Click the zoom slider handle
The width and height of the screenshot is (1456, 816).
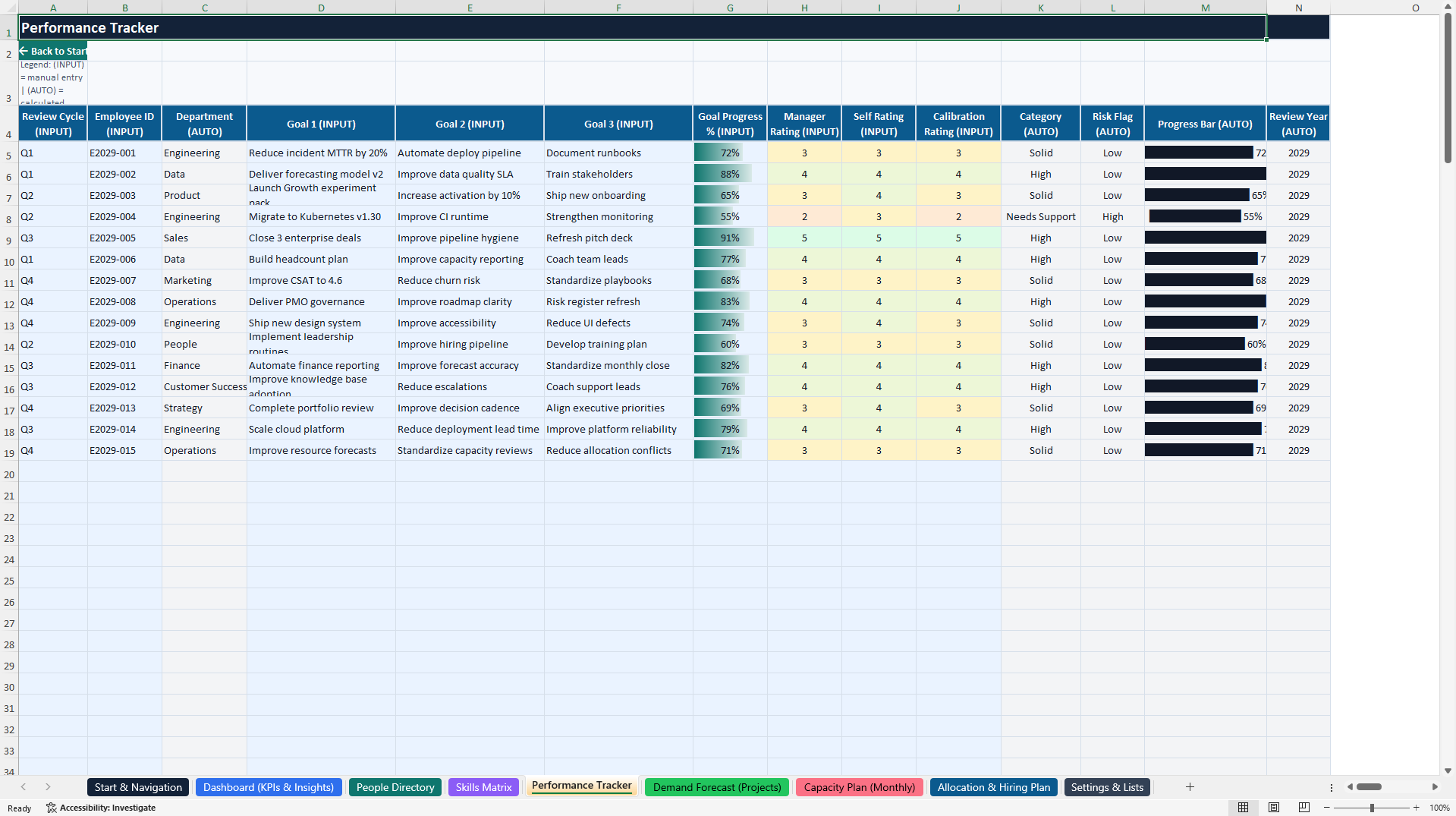[x=1372, y=808]
